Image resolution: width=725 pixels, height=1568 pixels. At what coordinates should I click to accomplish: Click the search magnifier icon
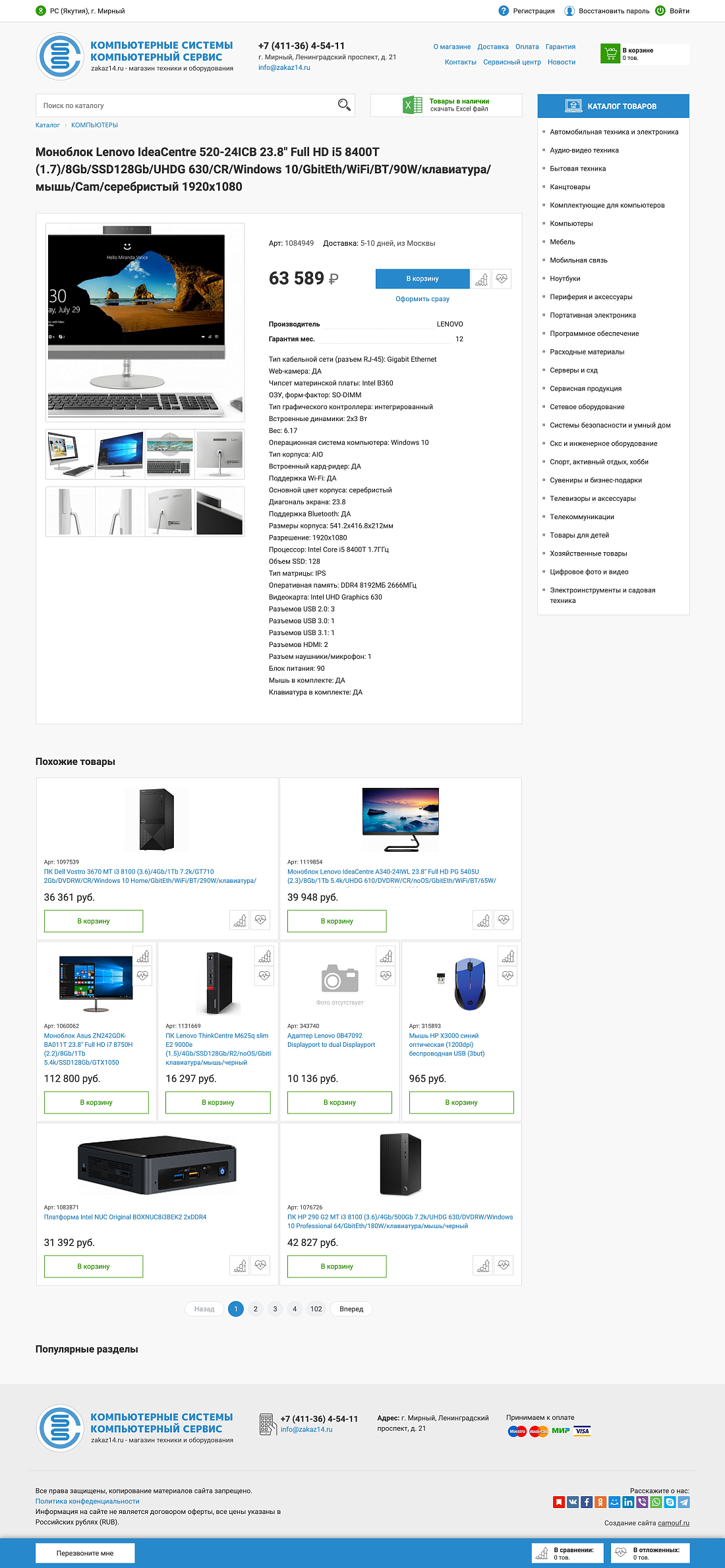(x=344, y=105)
